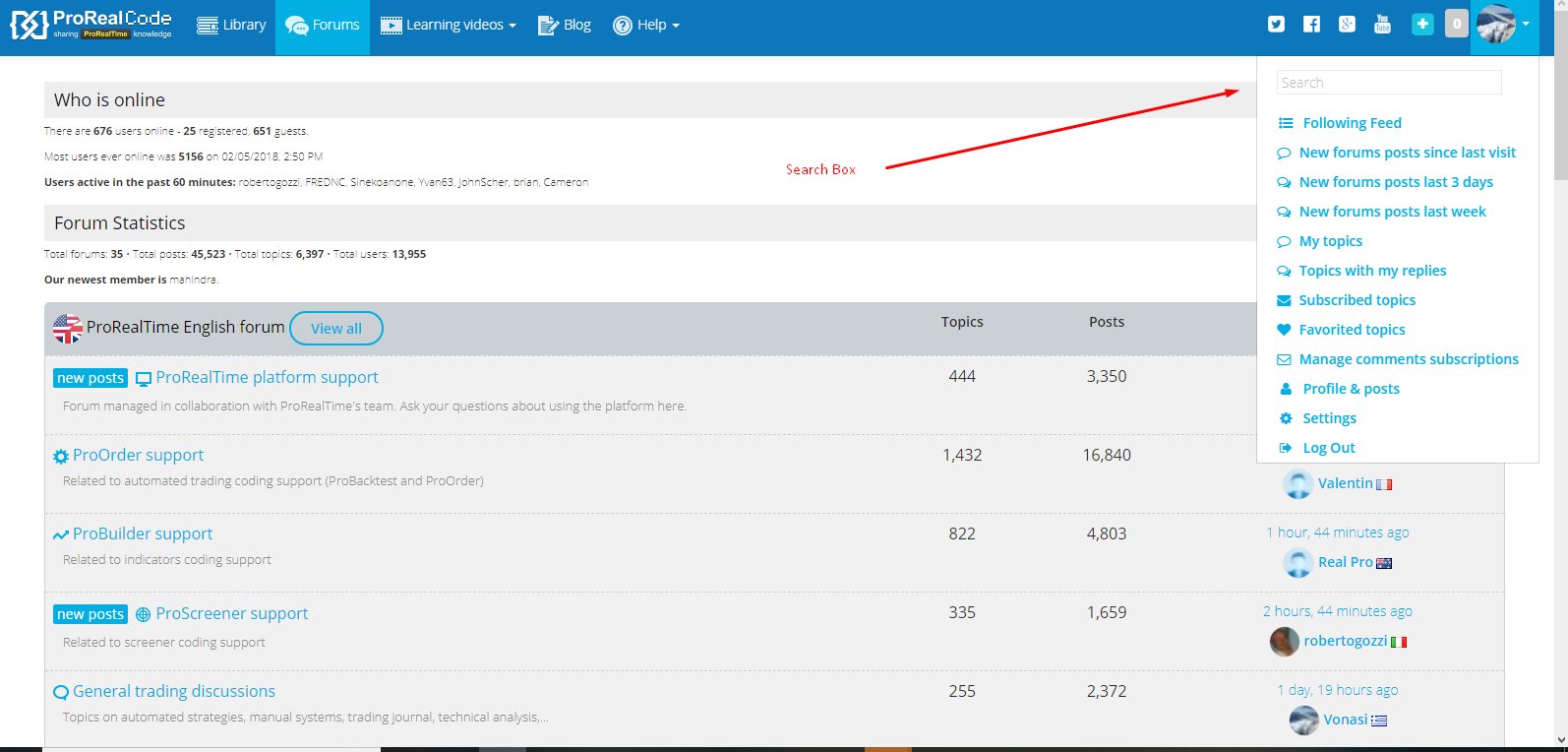Click the UK flag forum icon
The height and width of the screenshot is (752, 1568).
point(68,329)
